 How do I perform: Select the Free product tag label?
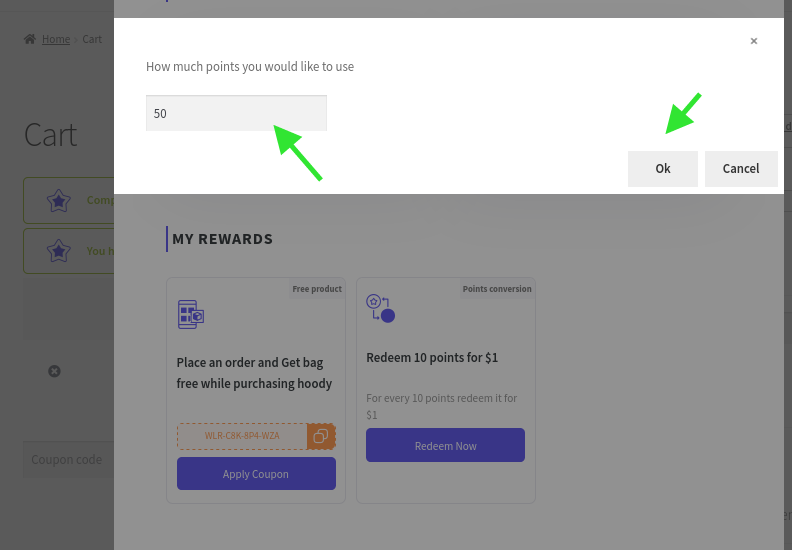click(317, 289)
